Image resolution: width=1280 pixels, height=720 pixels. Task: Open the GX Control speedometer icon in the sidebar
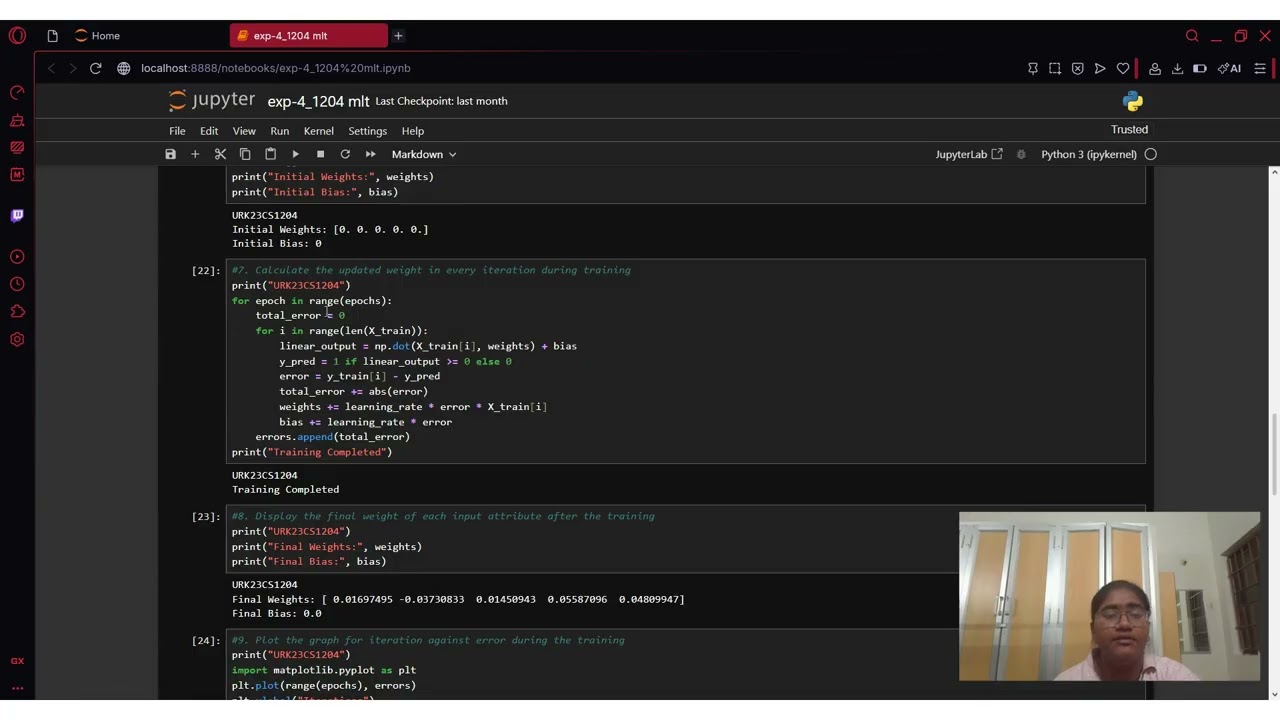click(x=17, y=93)
